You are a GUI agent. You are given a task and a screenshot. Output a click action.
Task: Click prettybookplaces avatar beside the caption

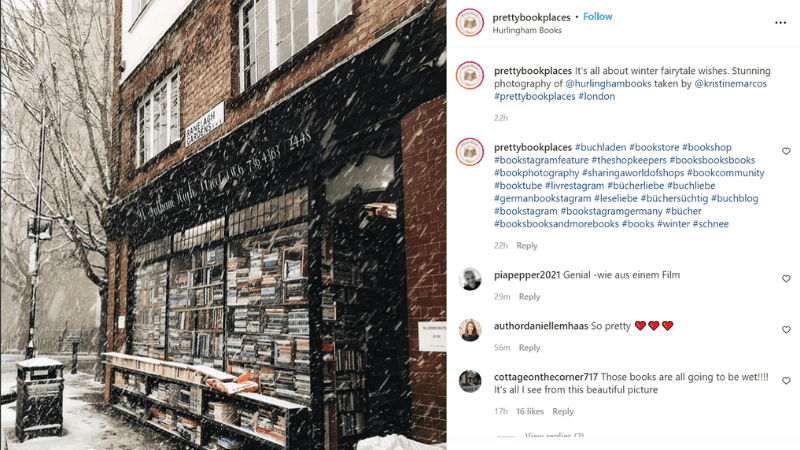tap(469, 75)
